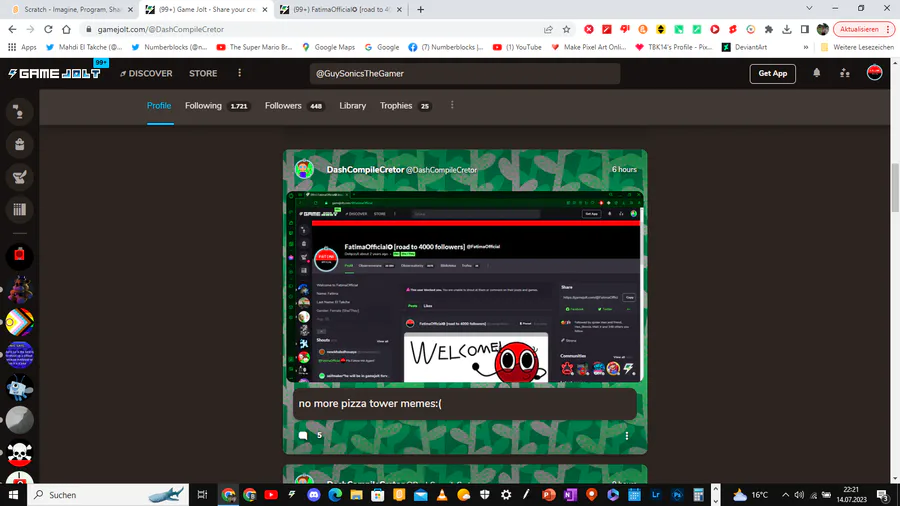
Task: Open the chat icon in left sidebar
Action: (x=20, y=112)
